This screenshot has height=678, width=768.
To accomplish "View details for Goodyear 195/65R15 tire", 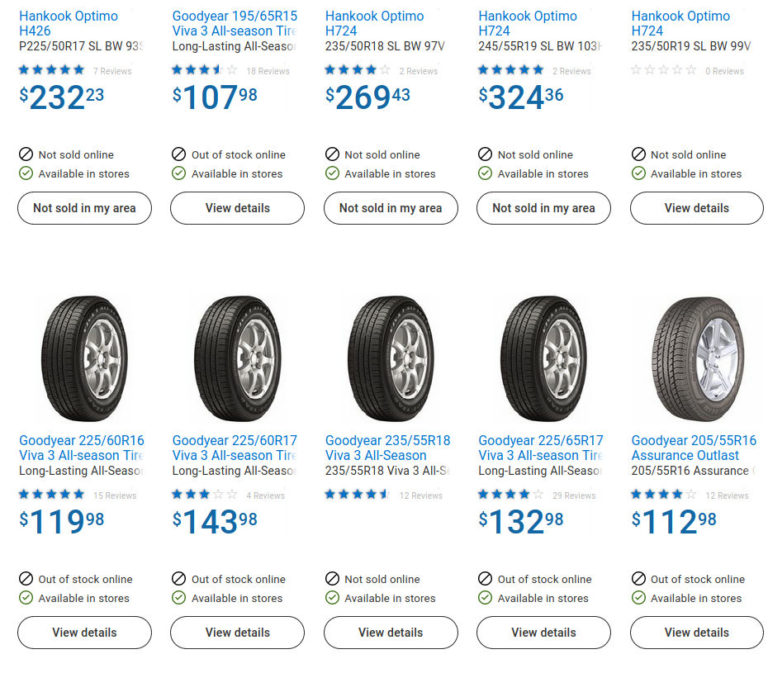I will 238,208.
